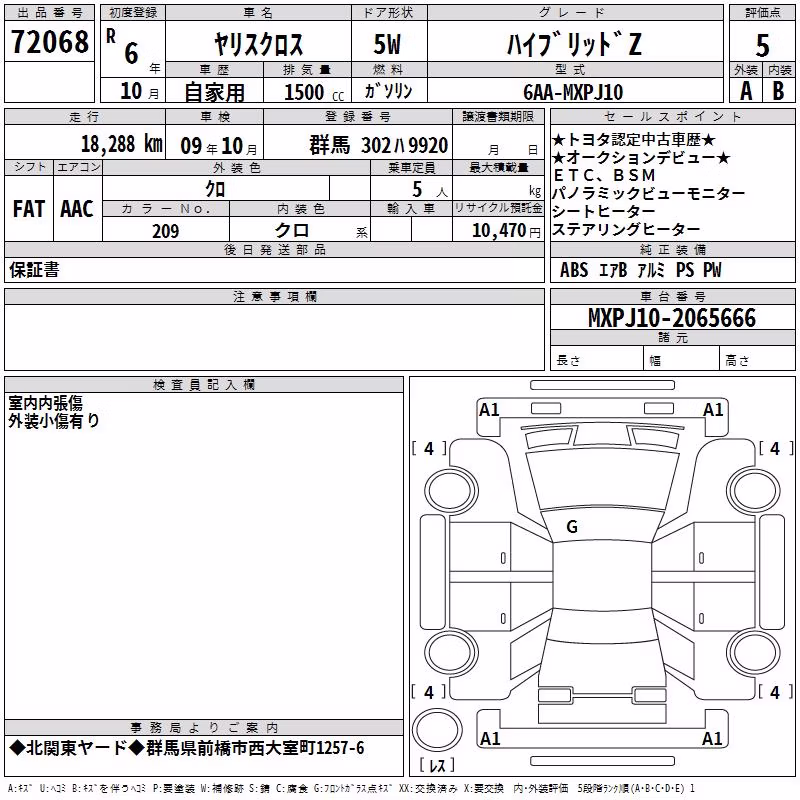Select model code 6AA-MXPJ10
The height and width of the screenshot is (800, 800).
(573, 92)
